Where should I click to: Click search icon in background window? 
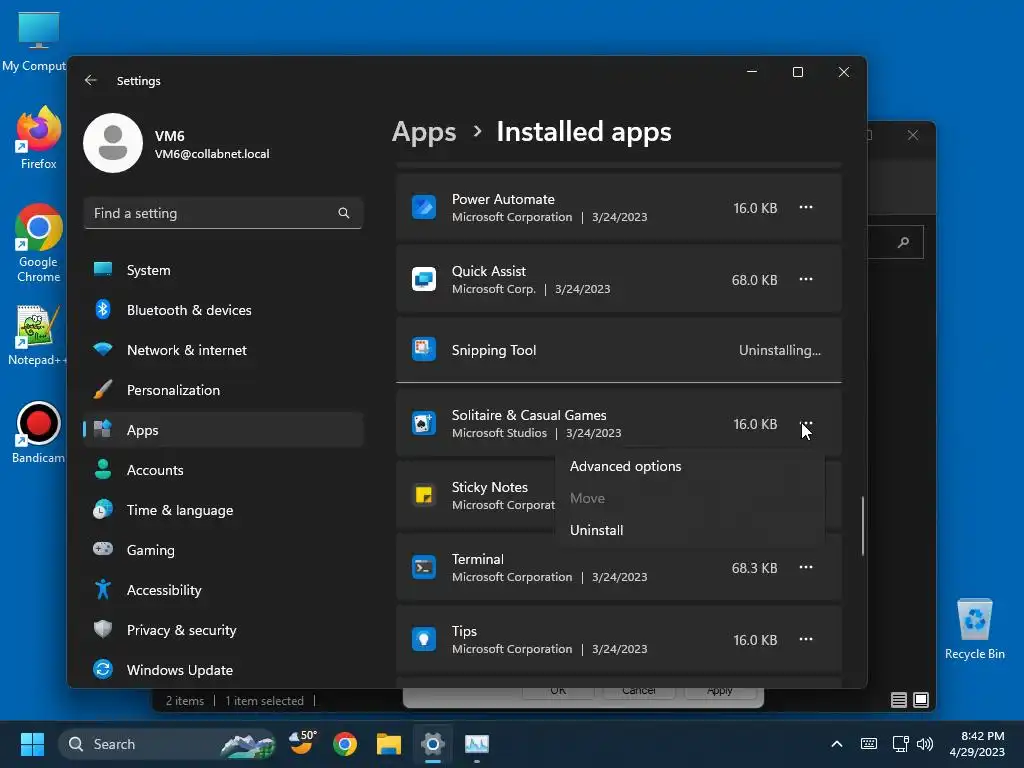point(903,242)
